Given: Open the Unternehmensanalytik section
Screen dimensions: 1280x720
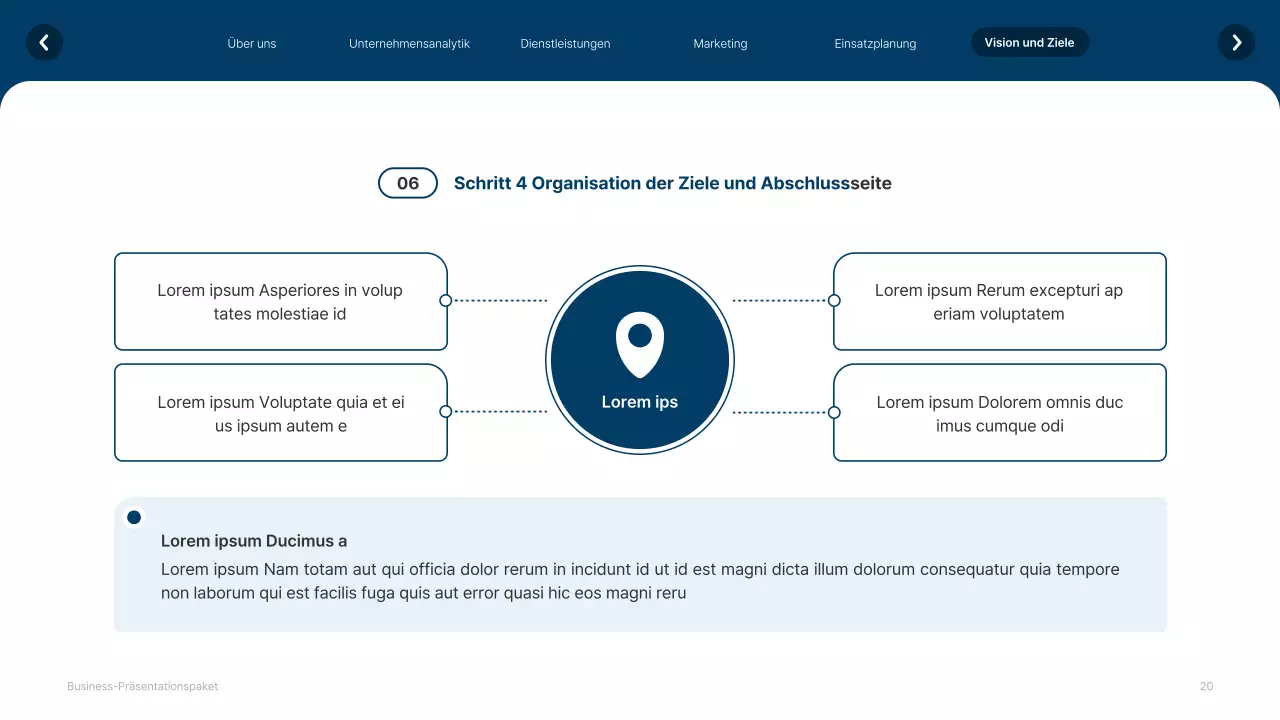Looking at the screenshot, I should point(409,43).
